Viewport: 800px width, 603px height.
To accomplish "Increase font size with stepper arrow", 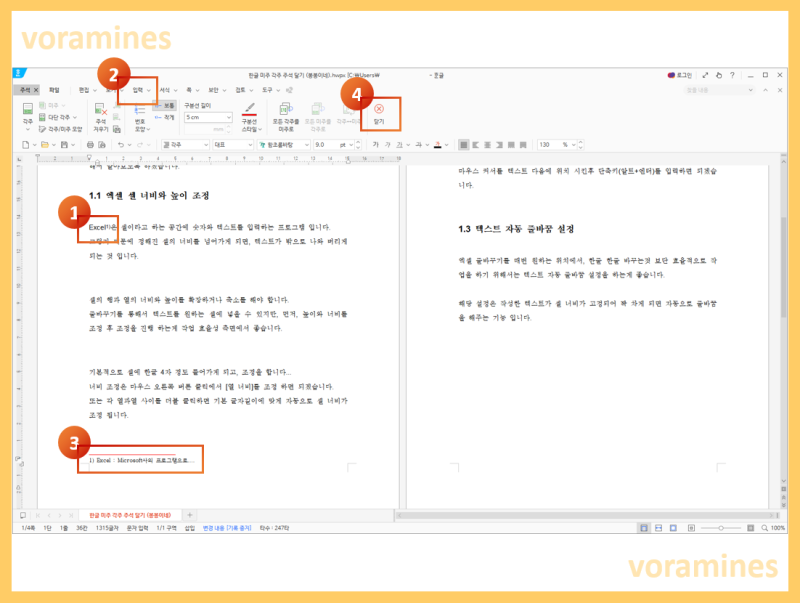I will point(358,142).
